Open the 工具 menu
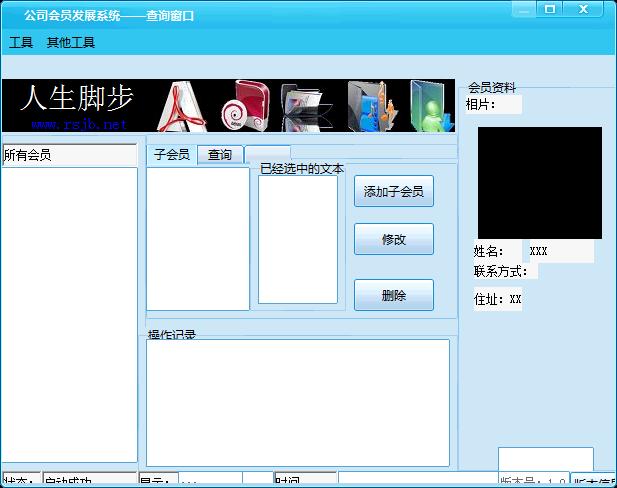617x488 pixels. (x=21, y=42)
